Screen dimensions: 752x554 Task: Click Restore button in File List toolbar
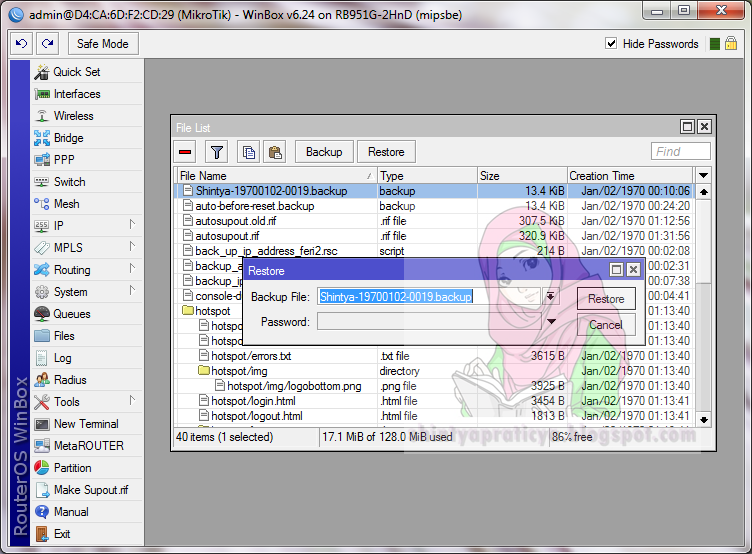pos(386,152)
